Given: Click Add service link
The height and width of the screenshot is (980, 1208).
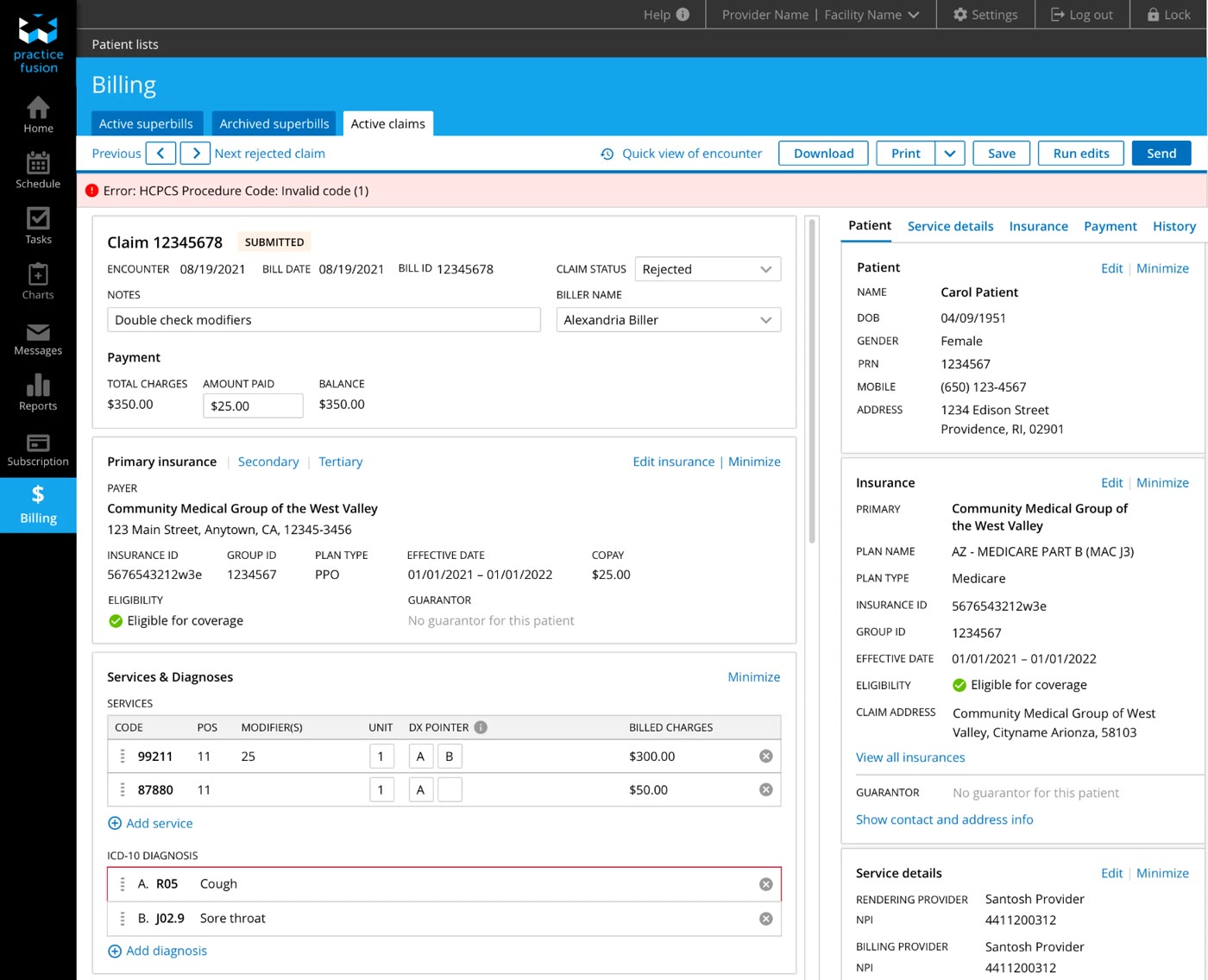Looking at the screenshot, I should pos(150,824).
